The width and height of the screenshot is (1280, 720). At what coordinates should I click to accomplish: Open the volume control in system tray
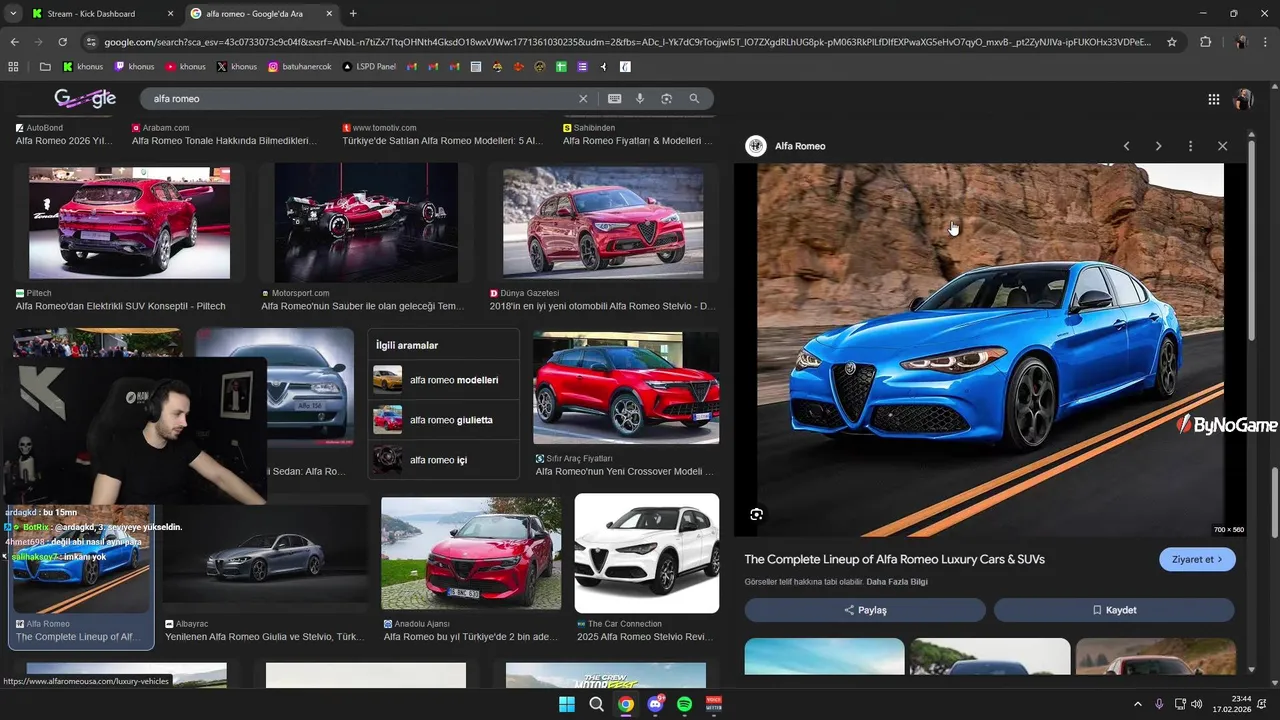pyautogui.click(x=1197, y=704)
